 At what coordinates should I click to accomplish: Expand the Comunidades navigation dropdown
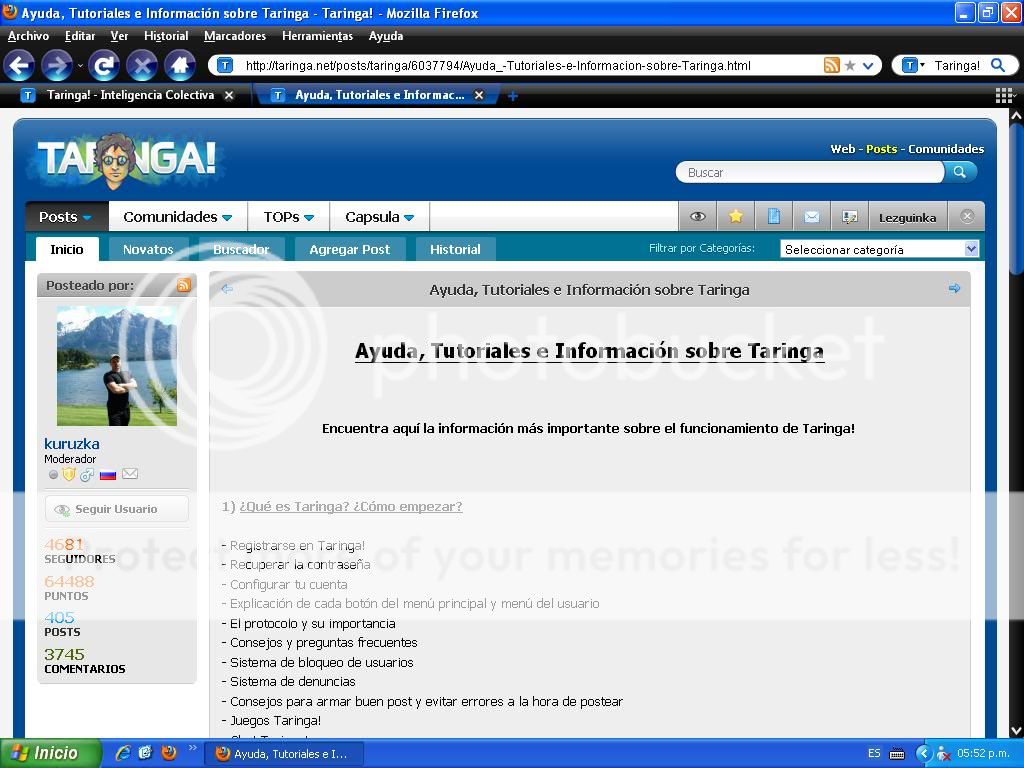pyautogui.click(x=178, y=217)
